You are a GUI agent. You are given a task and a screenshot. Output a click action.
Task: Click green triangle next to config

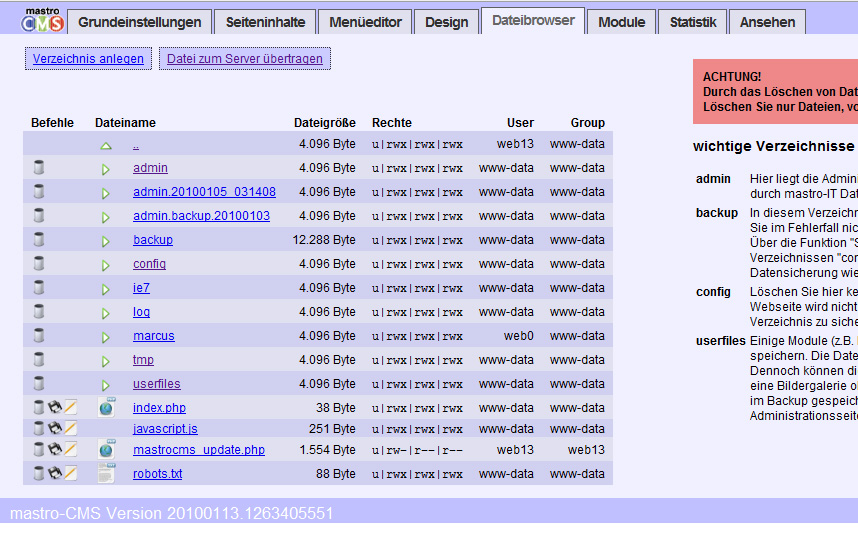[106, 265]
